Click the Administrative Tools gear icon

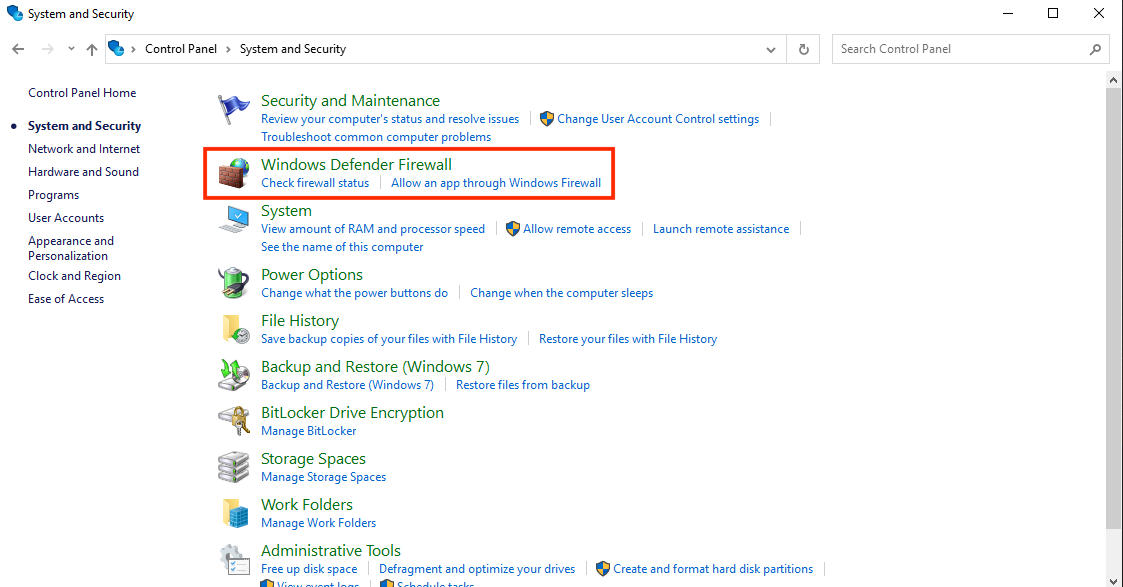(233, 559)
